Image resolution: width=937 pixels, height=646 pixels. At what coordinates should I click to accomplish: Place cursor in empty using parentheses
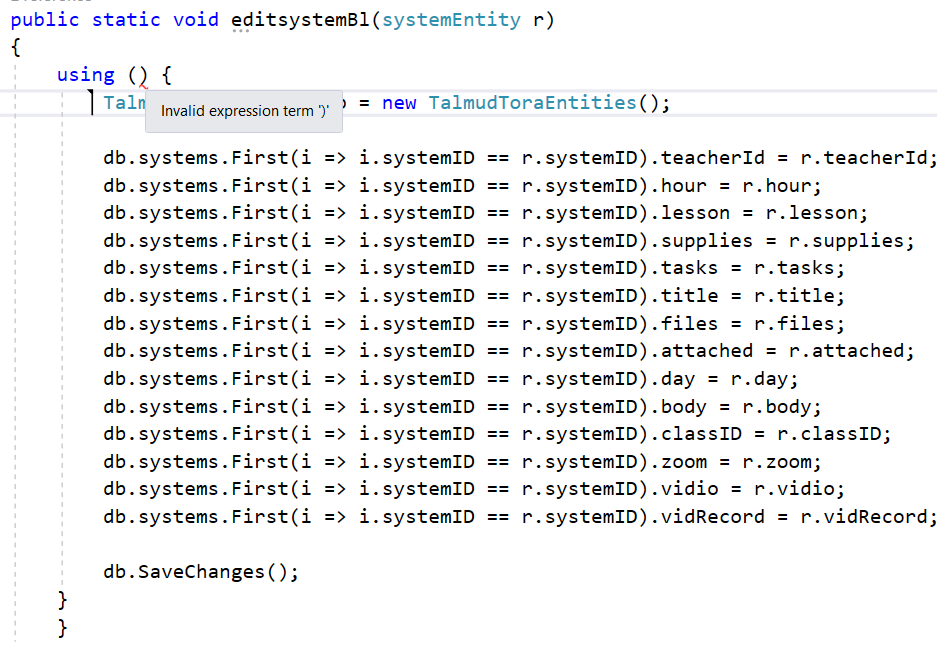(x=138, y=75)
